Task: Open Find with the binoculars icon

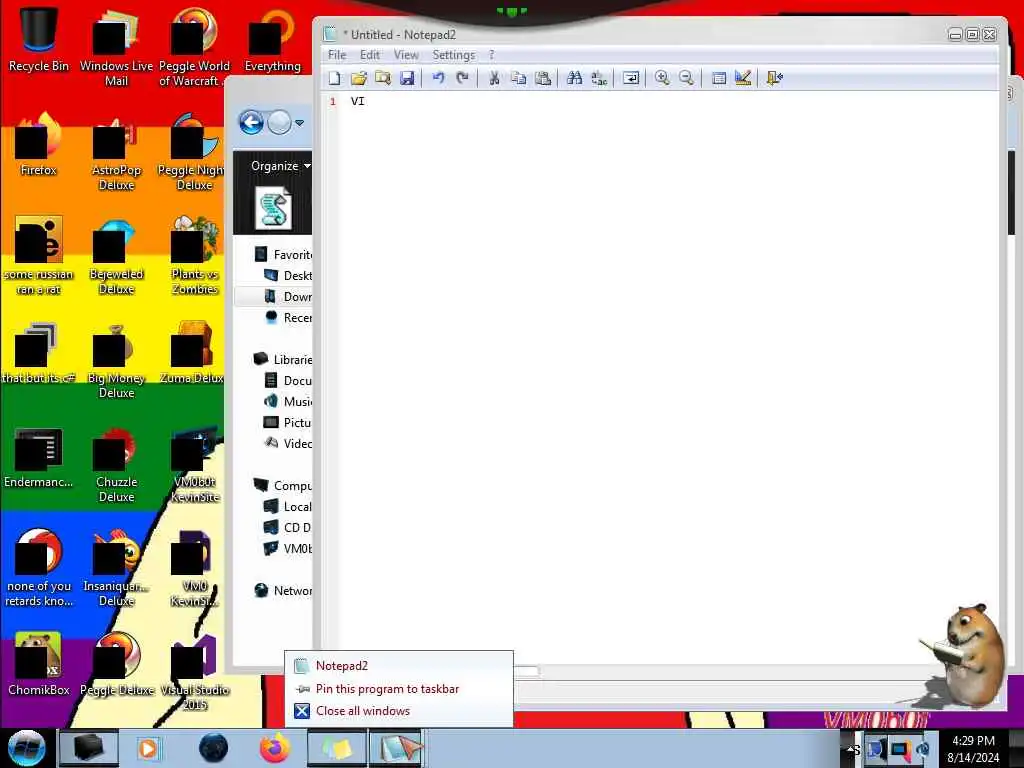Action: (x=575, y=78)
